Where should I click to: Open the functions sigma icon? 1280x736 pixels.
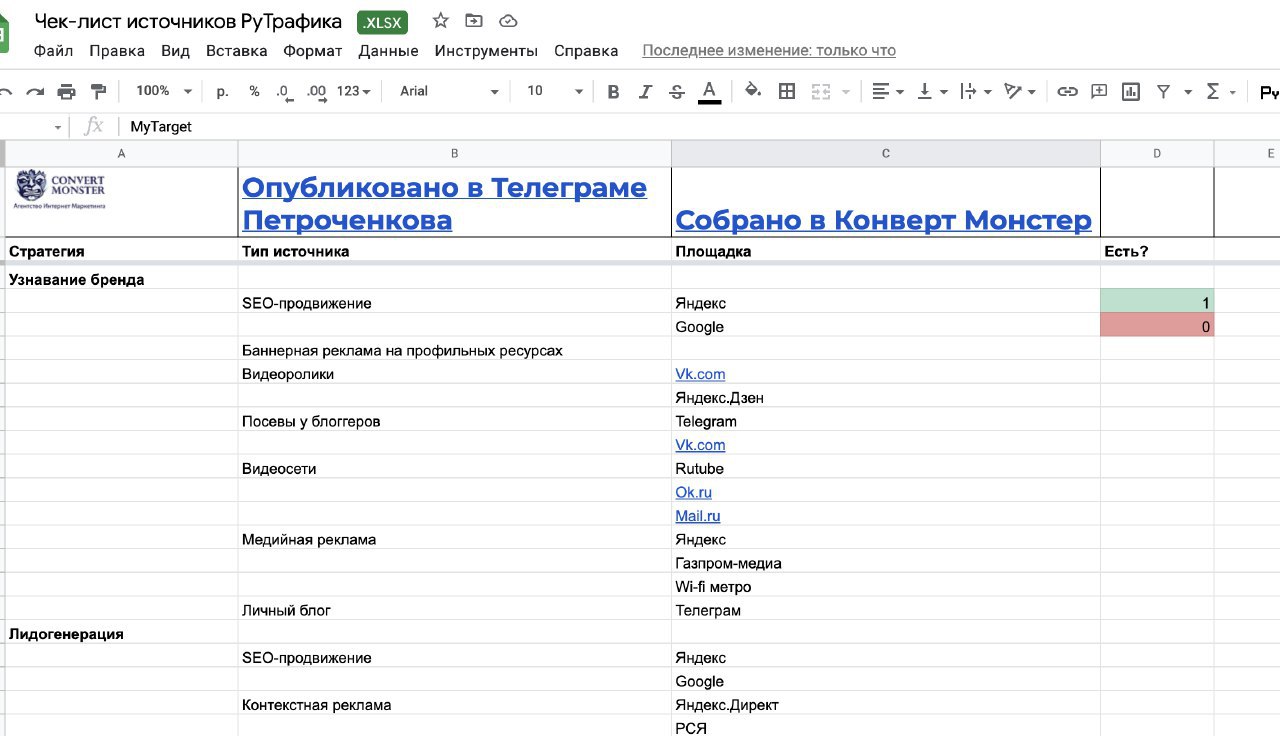point(1213,92)
